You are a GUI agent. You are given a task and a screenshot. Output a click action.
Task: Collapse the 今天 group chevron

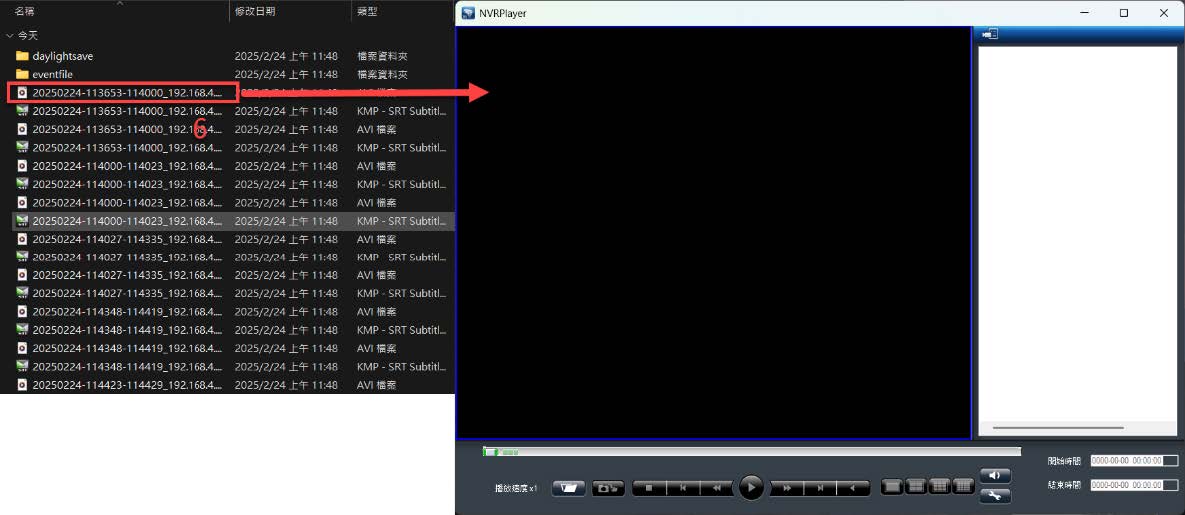click(9, 35)
